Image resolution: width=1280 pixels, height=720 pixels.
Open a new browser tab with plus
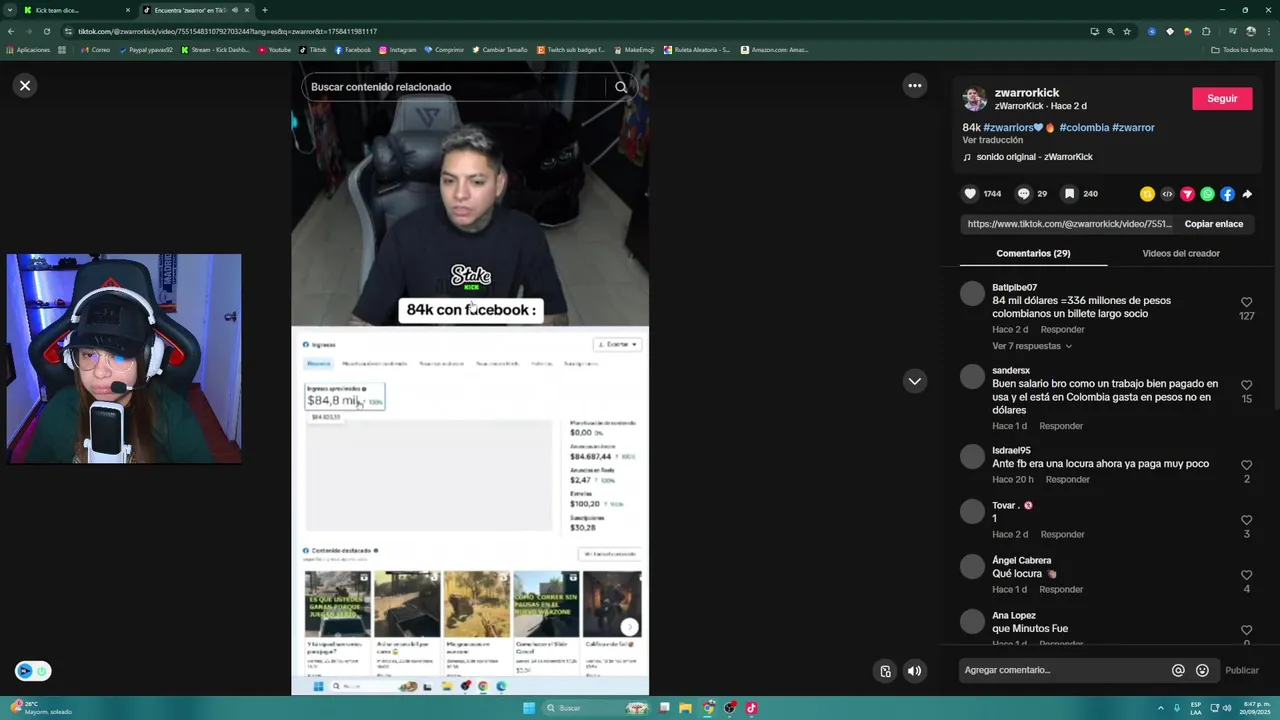[x=264, y=10]
